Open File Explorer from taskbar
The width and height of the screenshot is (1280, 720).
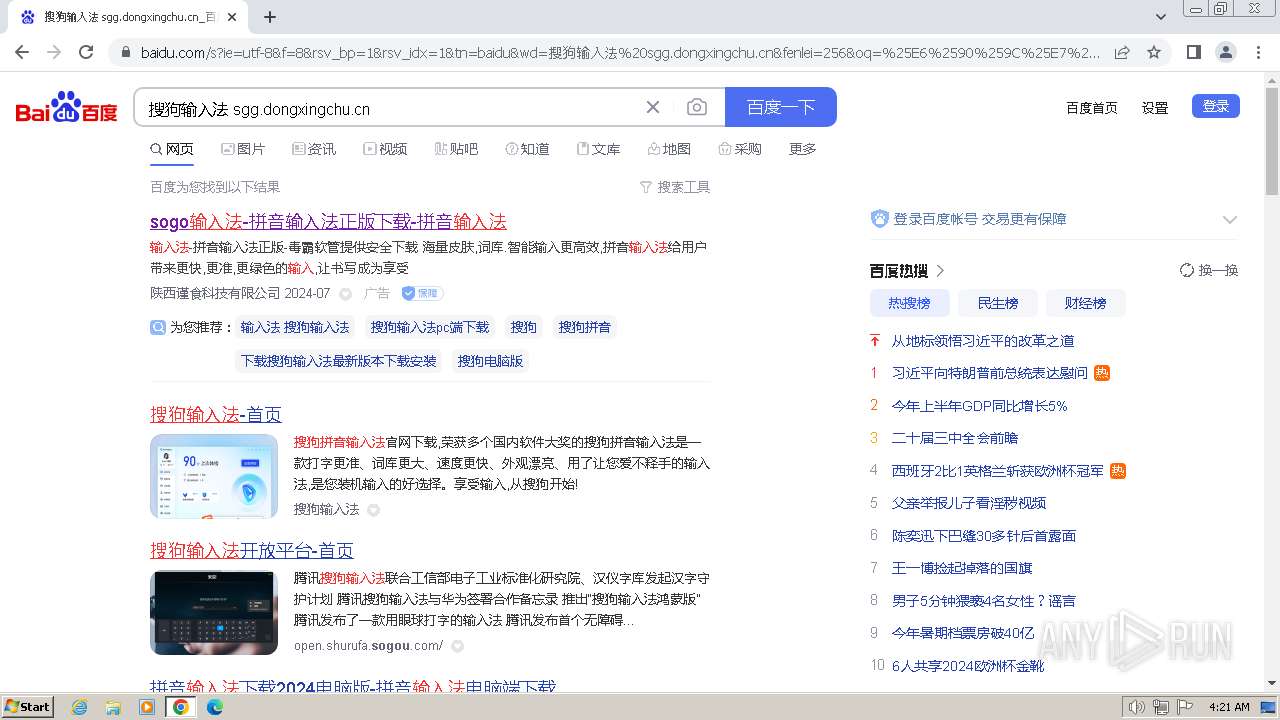(x=113, y=707)
